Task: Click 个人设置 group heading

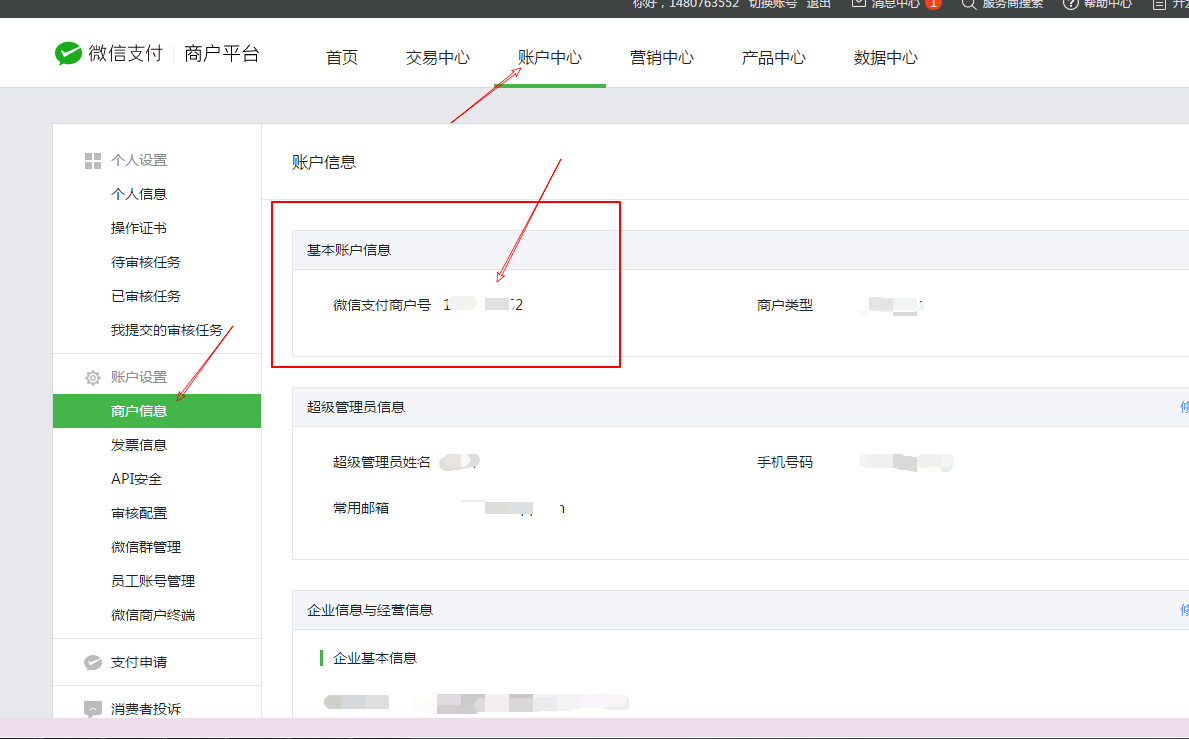Action: pos(139,161)
